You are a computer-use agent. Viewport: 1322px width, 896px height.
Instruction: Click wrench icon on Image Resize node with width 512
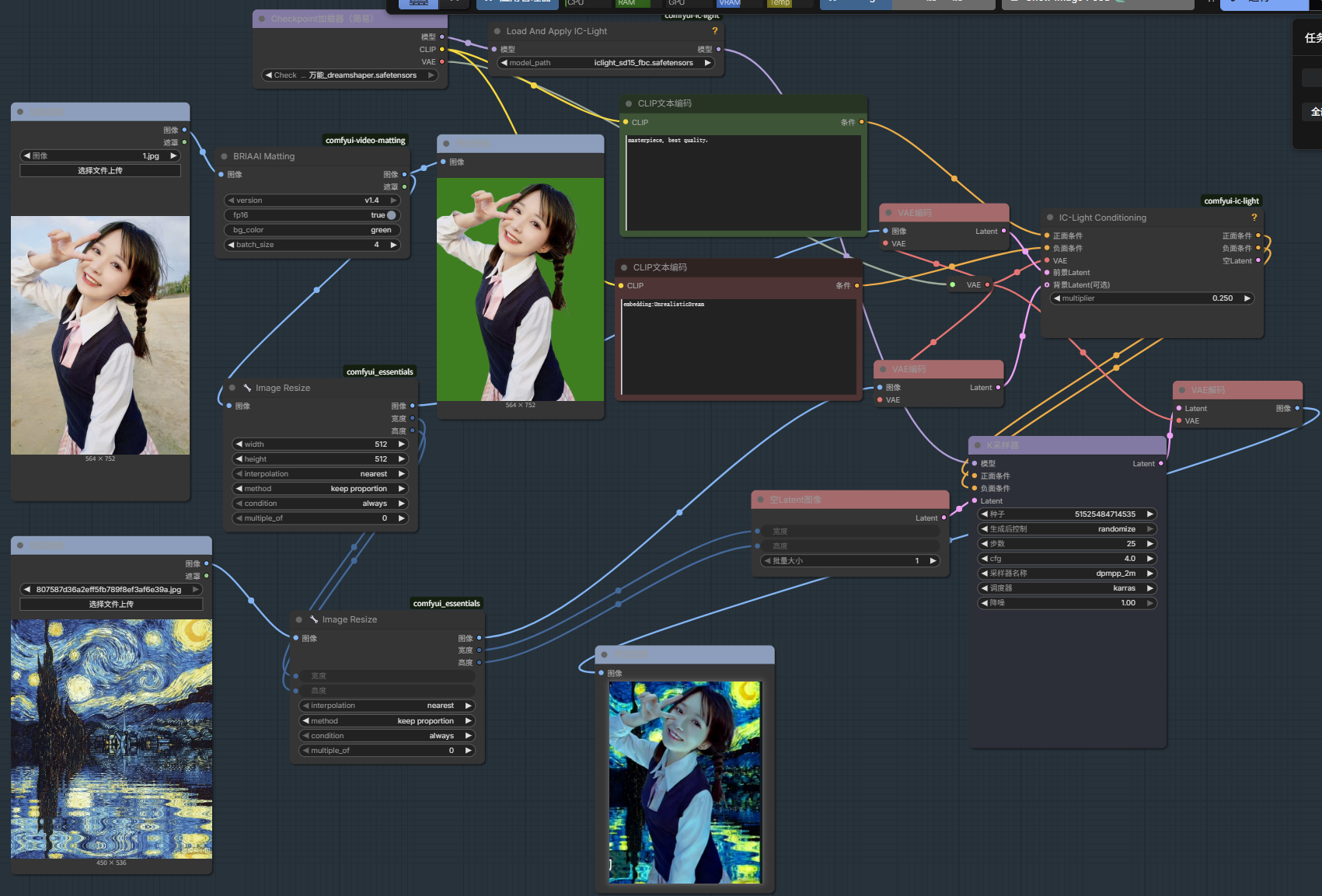[247, 388]
